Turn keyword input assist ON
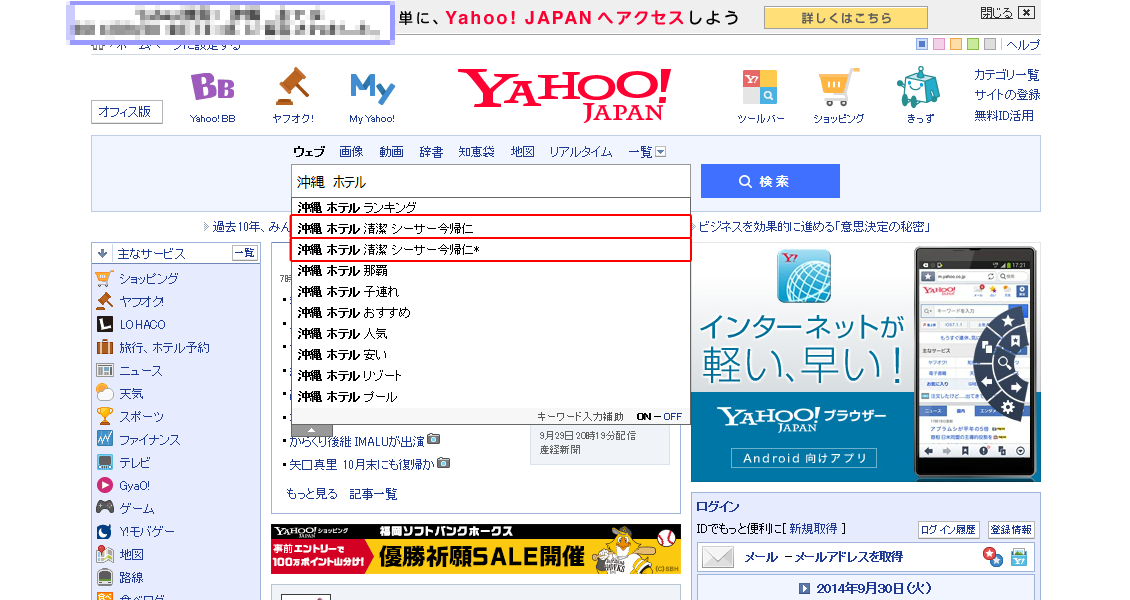 644,416
